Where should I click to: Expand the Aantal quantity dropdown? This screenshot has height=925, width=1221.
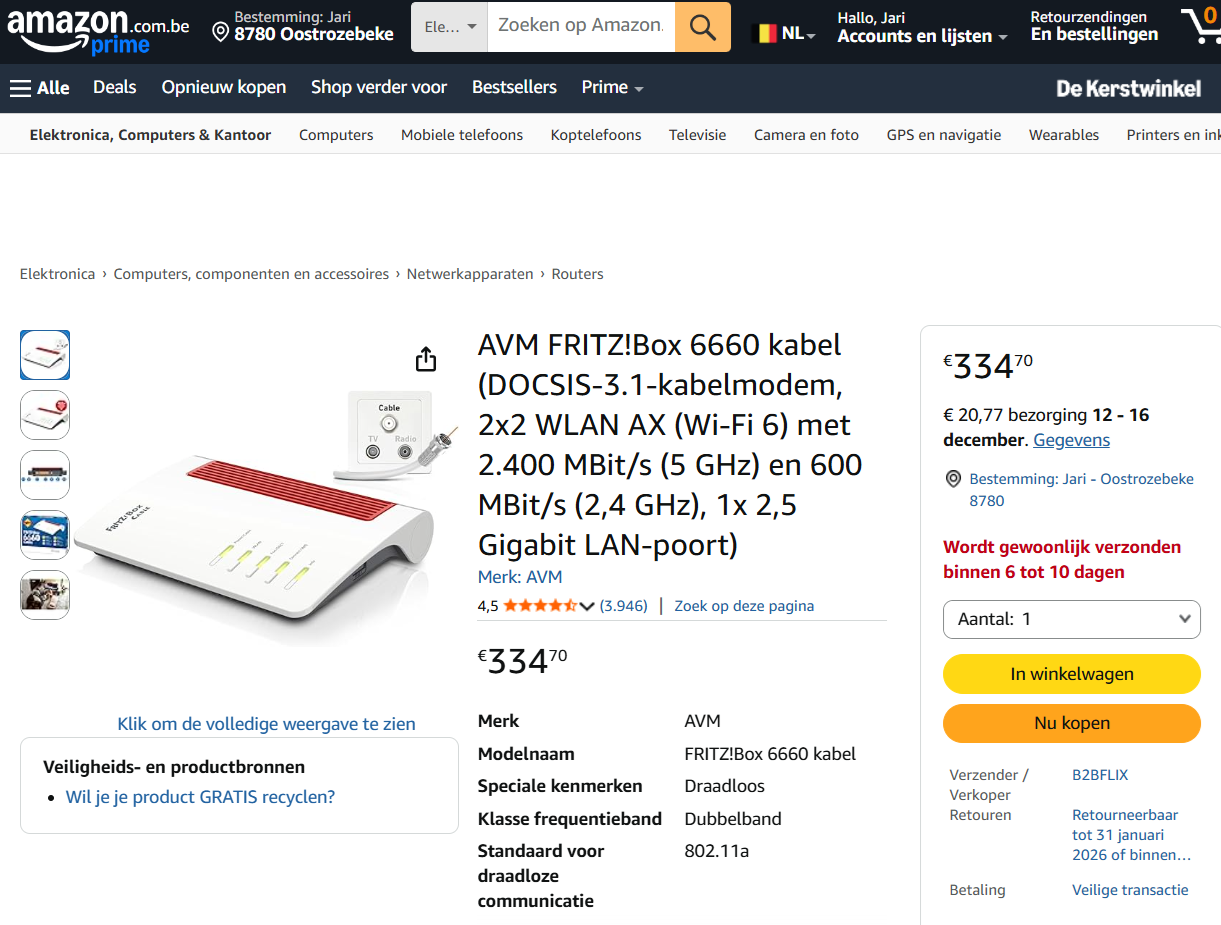[1071, 619]
